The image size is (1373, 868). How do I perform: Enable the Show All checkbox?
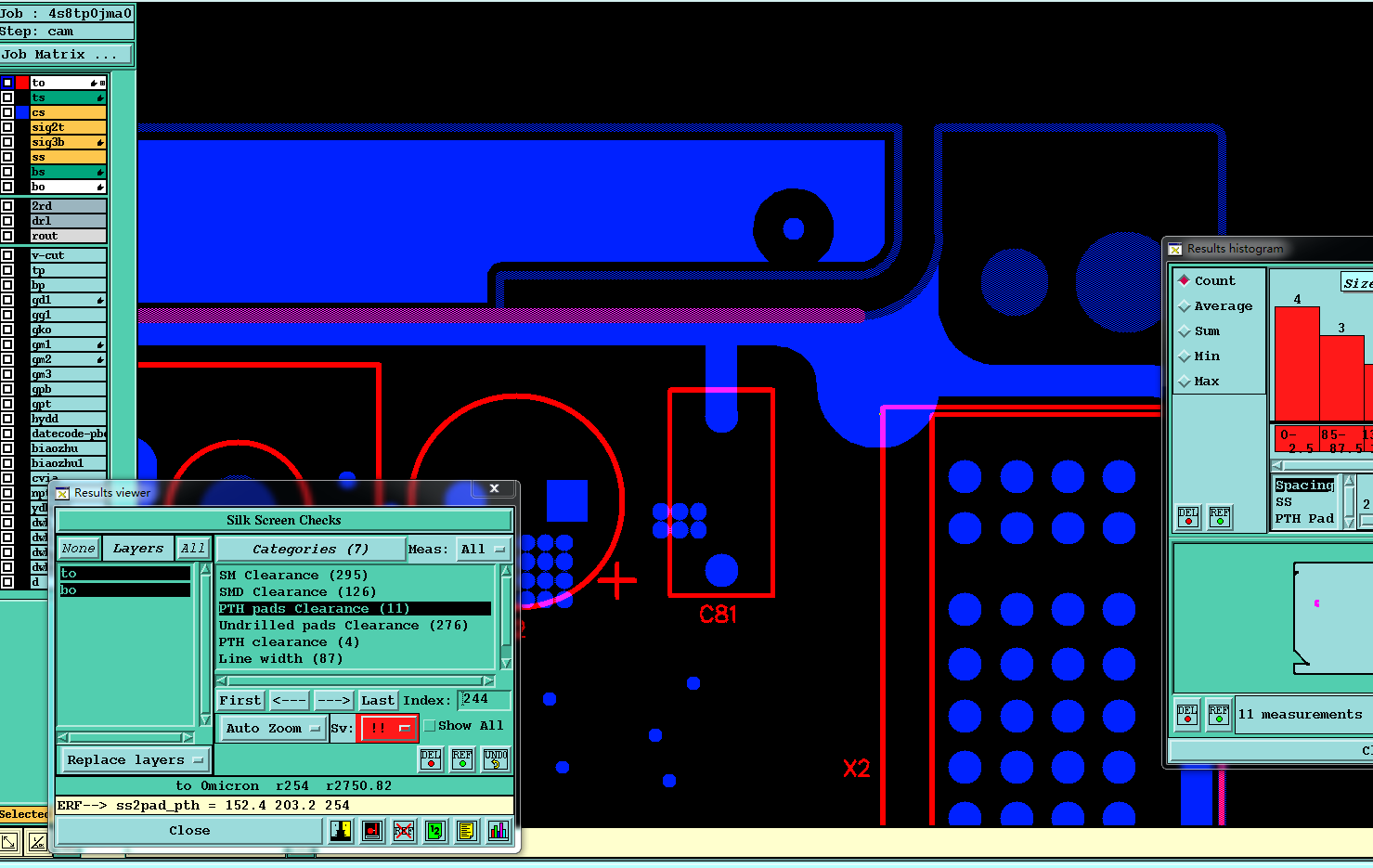pos(430,726)
